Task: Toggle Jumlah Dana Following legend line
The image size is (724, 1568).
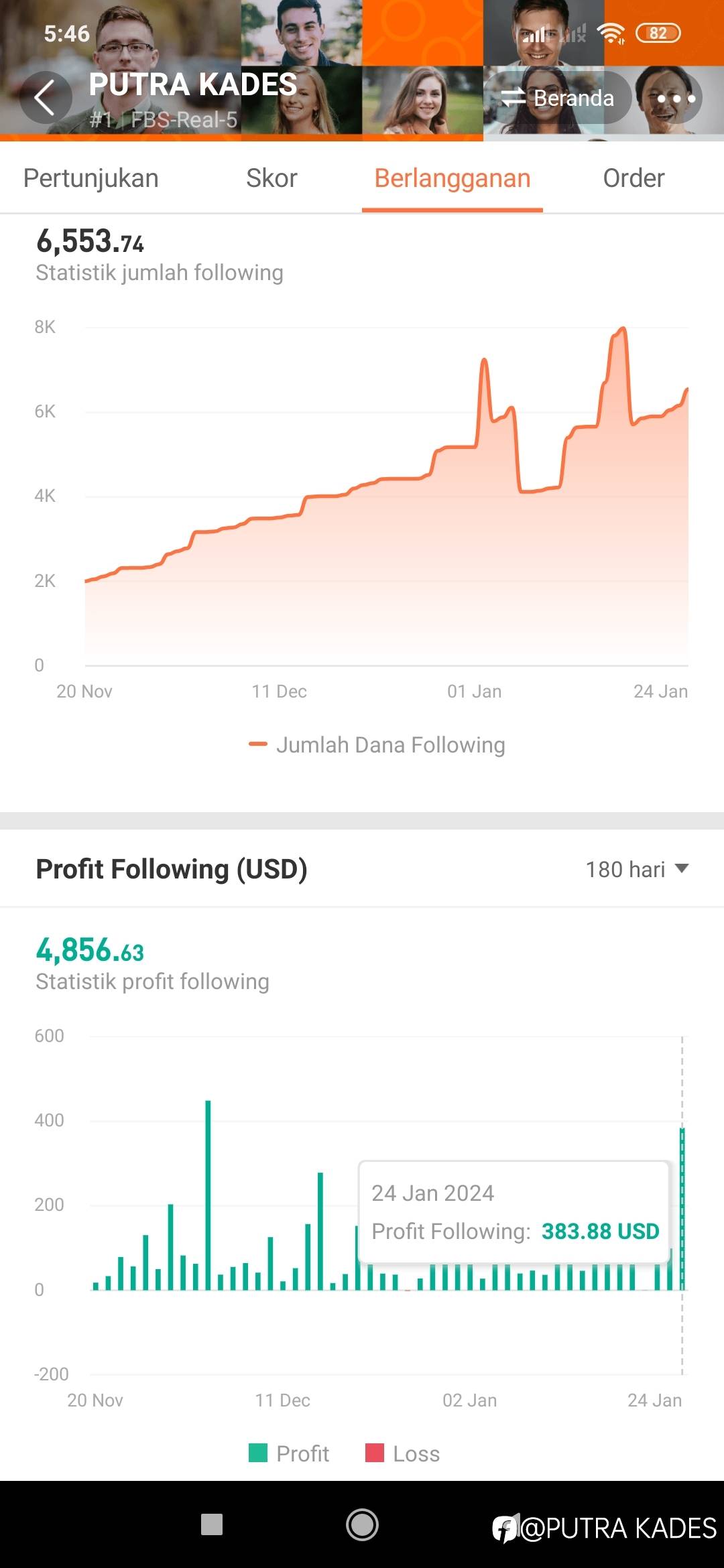Action: coord(377,744)
